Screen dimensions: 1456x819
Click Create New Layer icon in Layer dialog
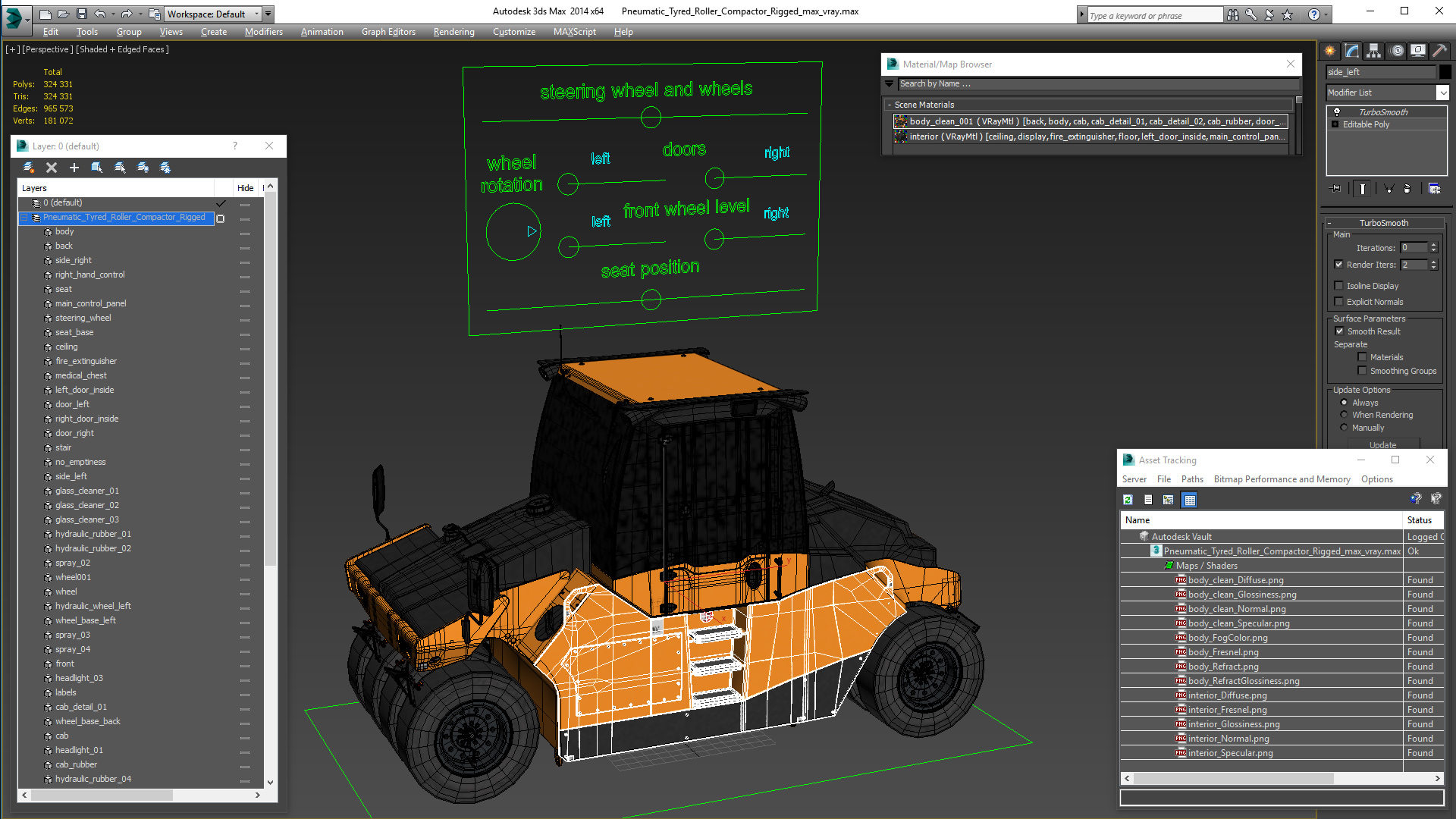pos(29,168)
